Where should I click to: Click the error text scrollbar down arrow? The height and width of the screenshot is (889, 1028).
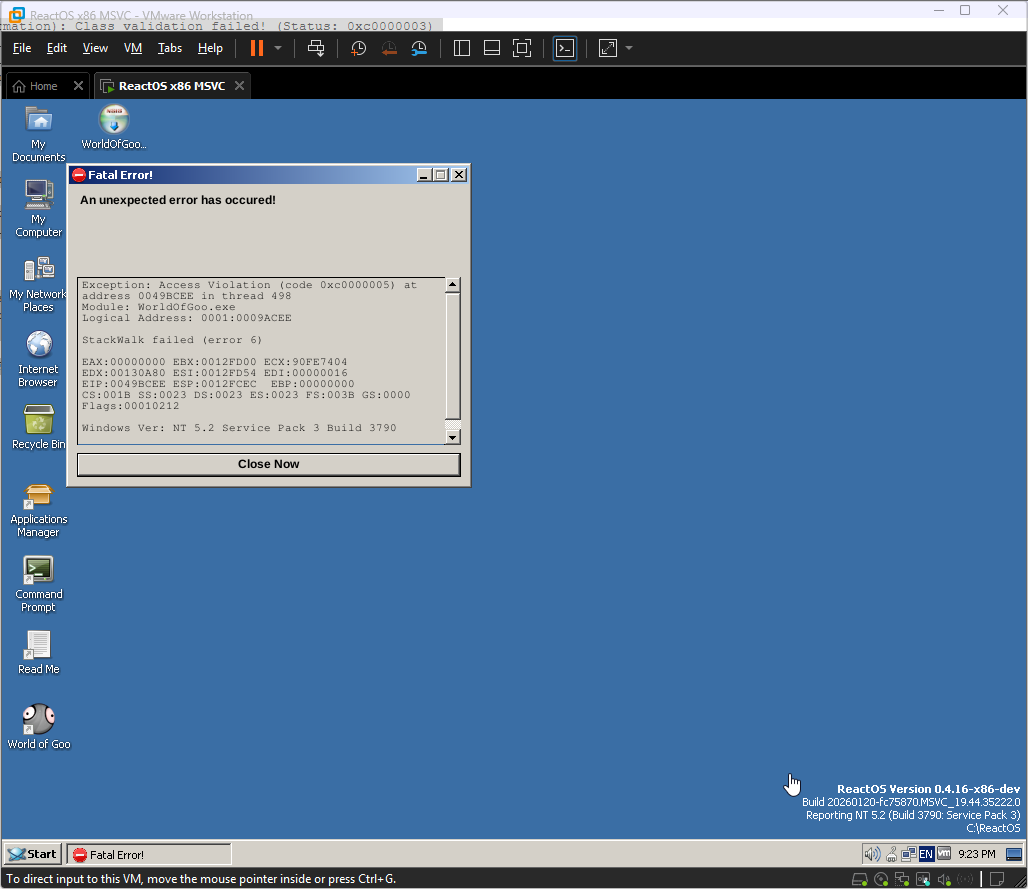[x=452, y=437]
